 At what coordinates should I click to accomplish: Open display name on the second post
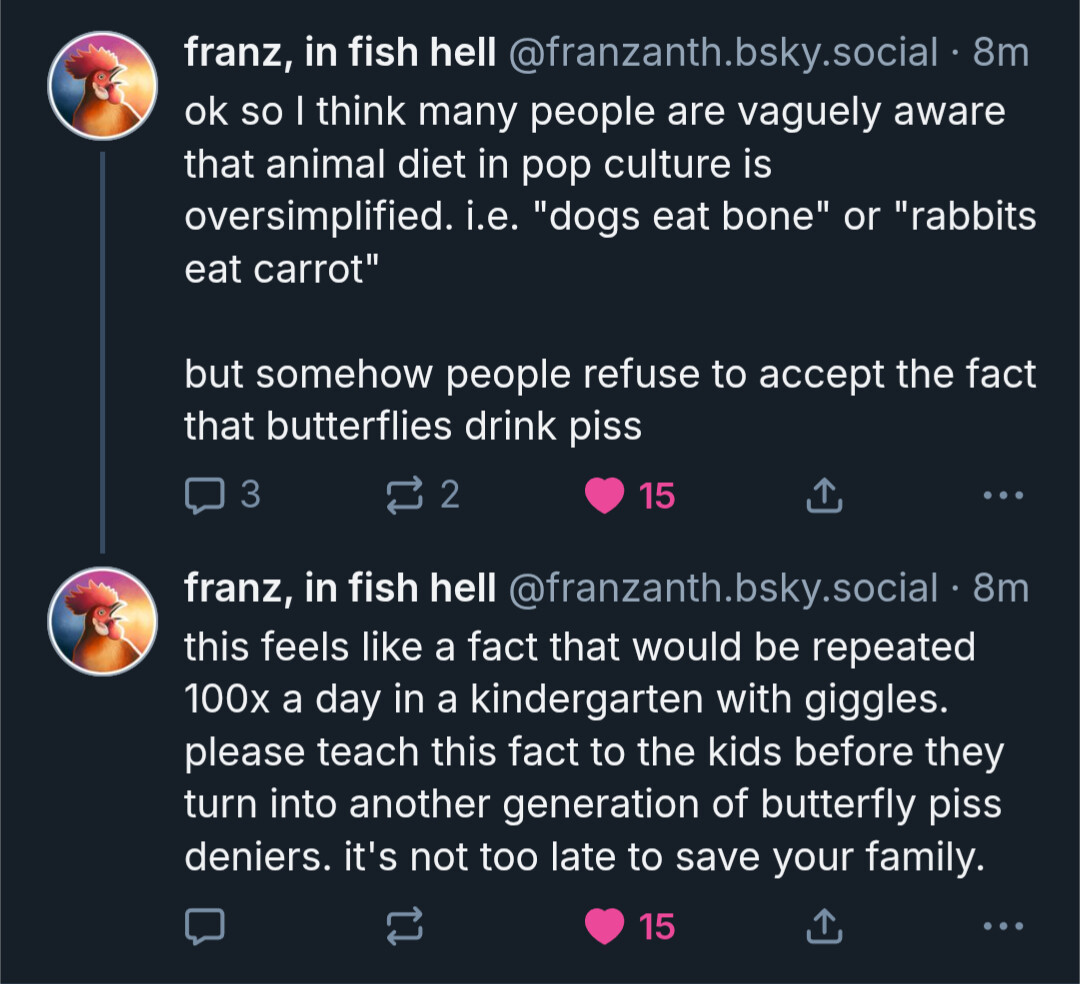(x=340, y=589)
